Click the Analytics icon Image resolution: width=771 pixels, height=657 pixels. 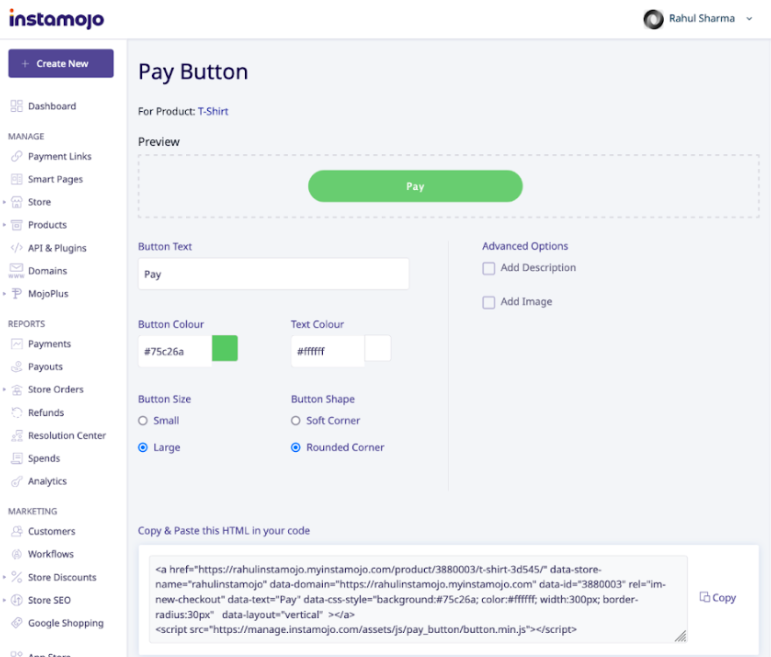point(17,481)
